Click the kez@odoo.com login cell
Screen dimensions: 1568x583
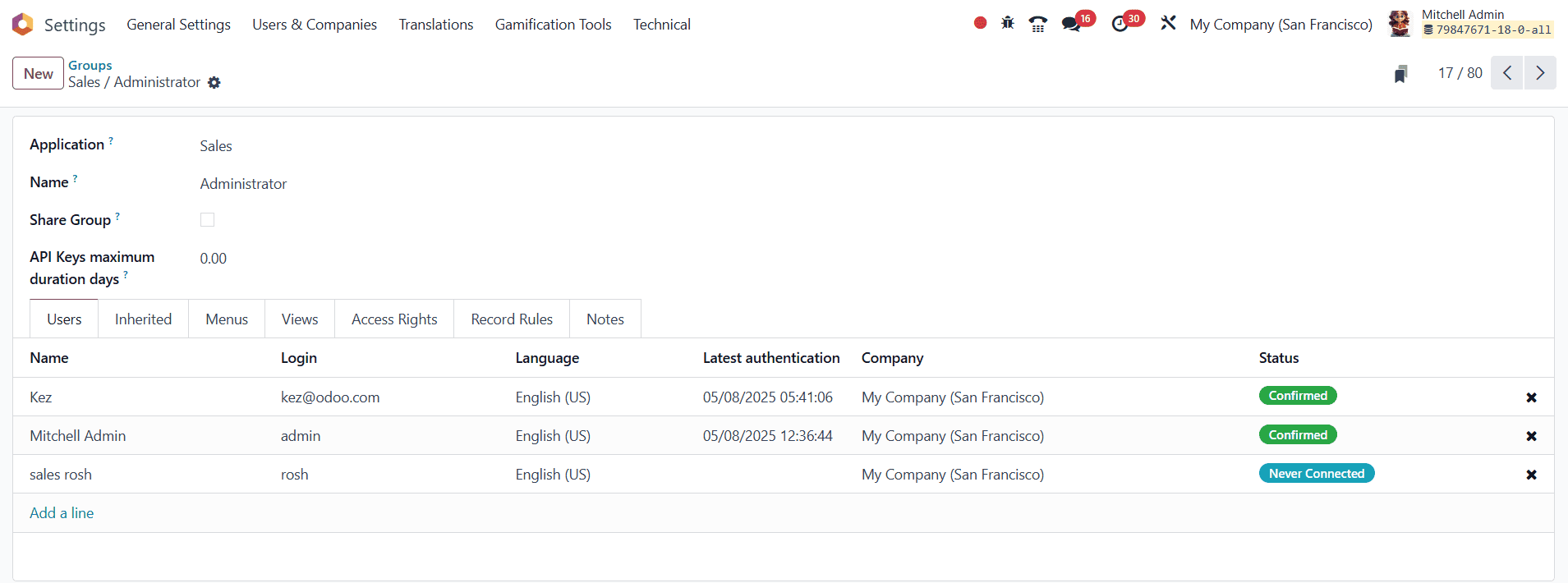pyautogui.click(x=330, y=397)
